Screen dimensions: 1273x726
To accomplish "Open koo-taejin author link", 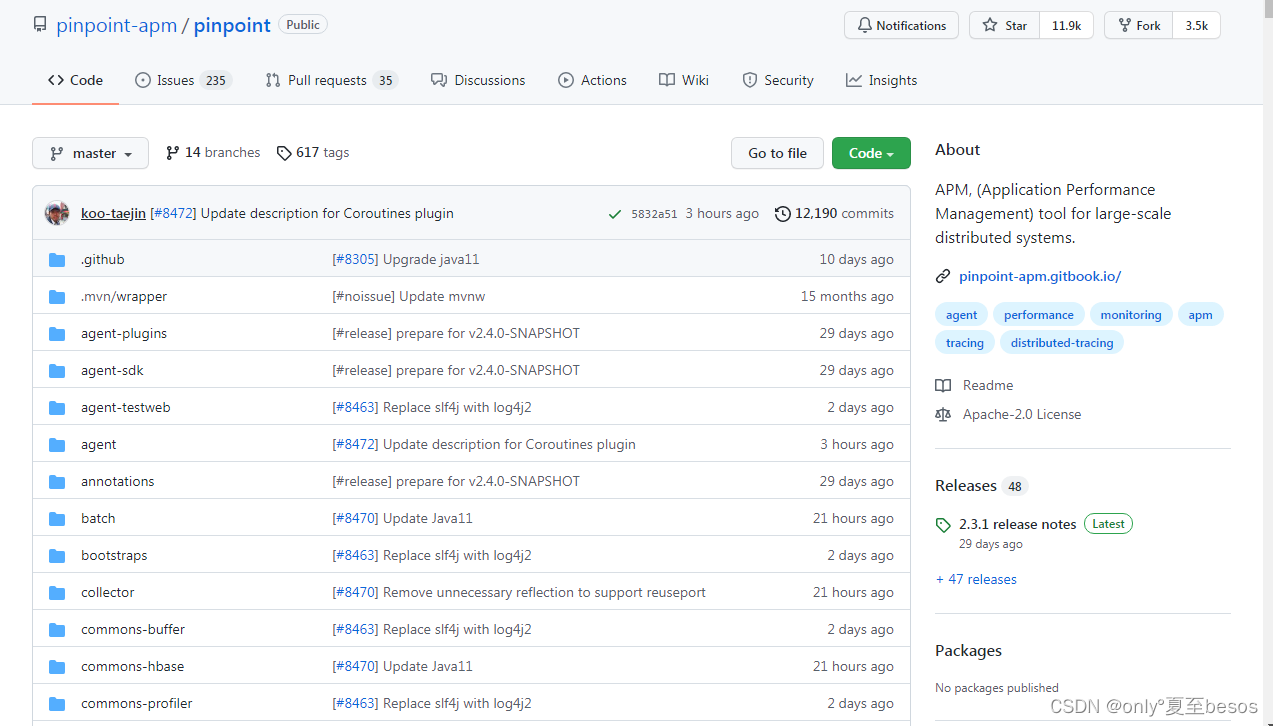I will click(113, 214).
